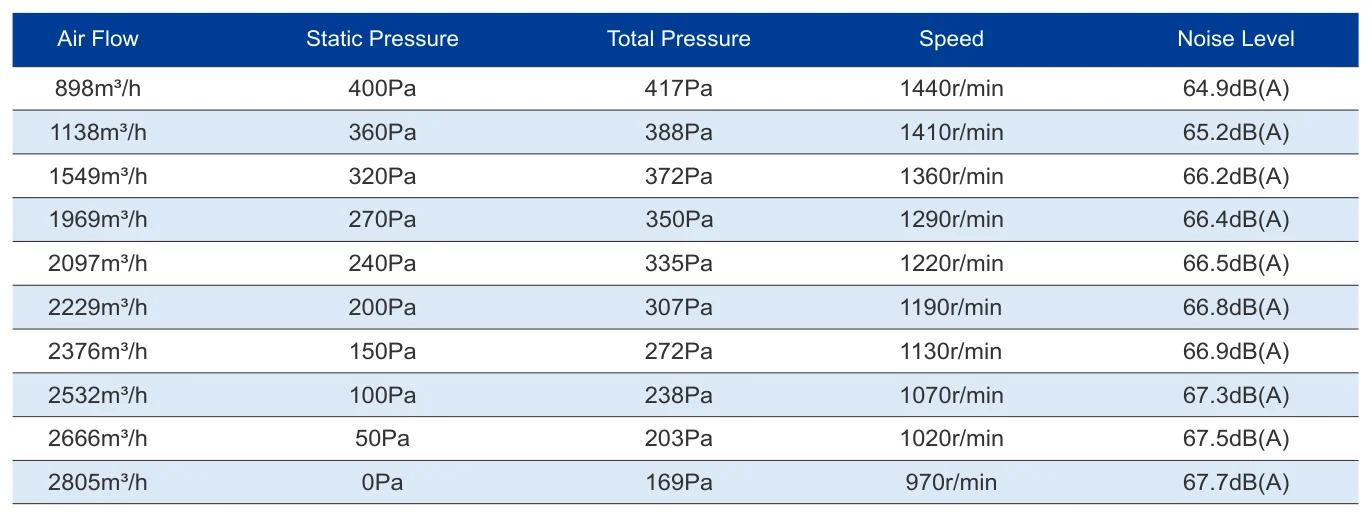This screenshot has width=1372, height=517.
Task: Click the 0Pa static pressure cell
Action: pos(382,483)
